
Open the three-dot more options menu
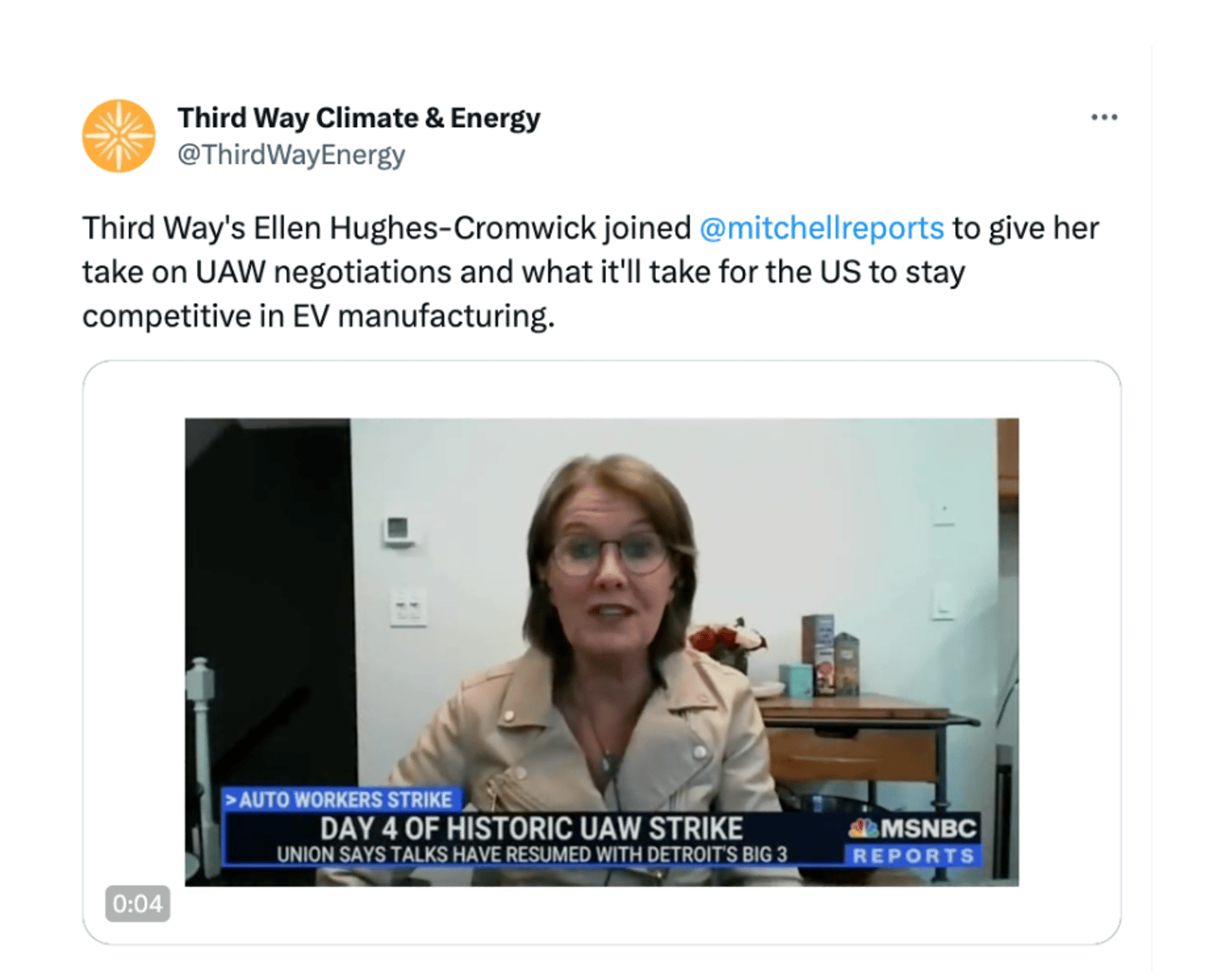(1104, 118)
